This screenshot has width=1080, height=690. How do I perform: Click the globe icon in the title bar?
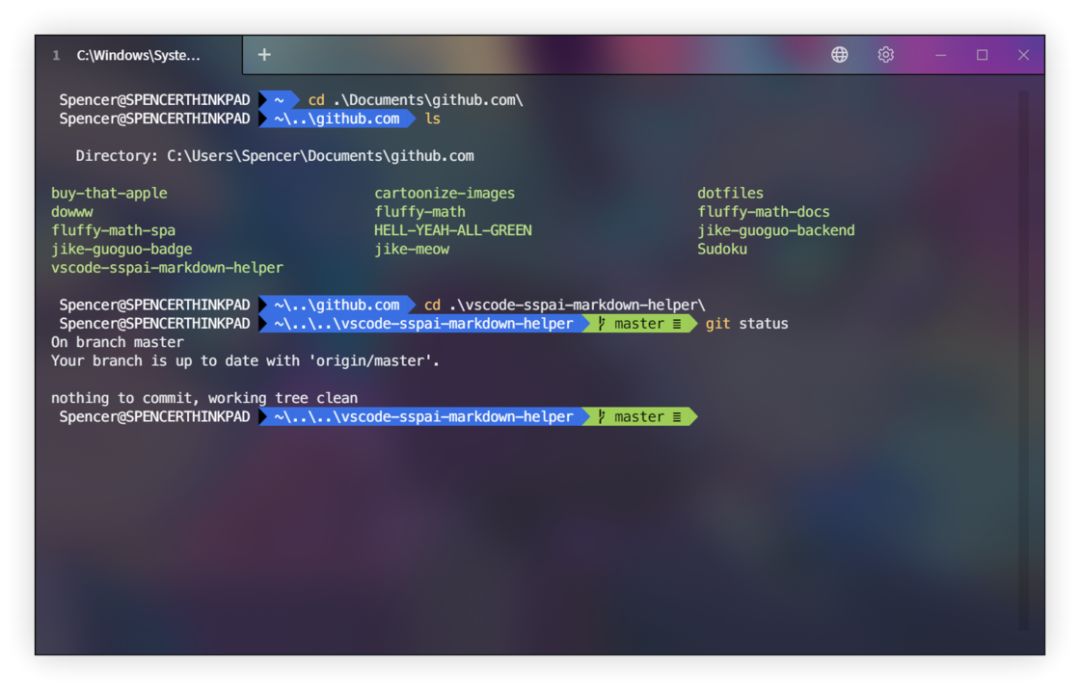click(839, 54)
